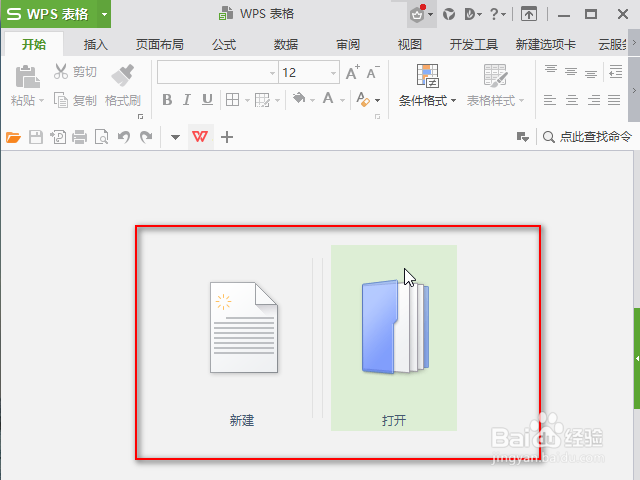Screen dimensions: 640x480
Task: Expand the Paste options arrow
Action: pos(41,100)
